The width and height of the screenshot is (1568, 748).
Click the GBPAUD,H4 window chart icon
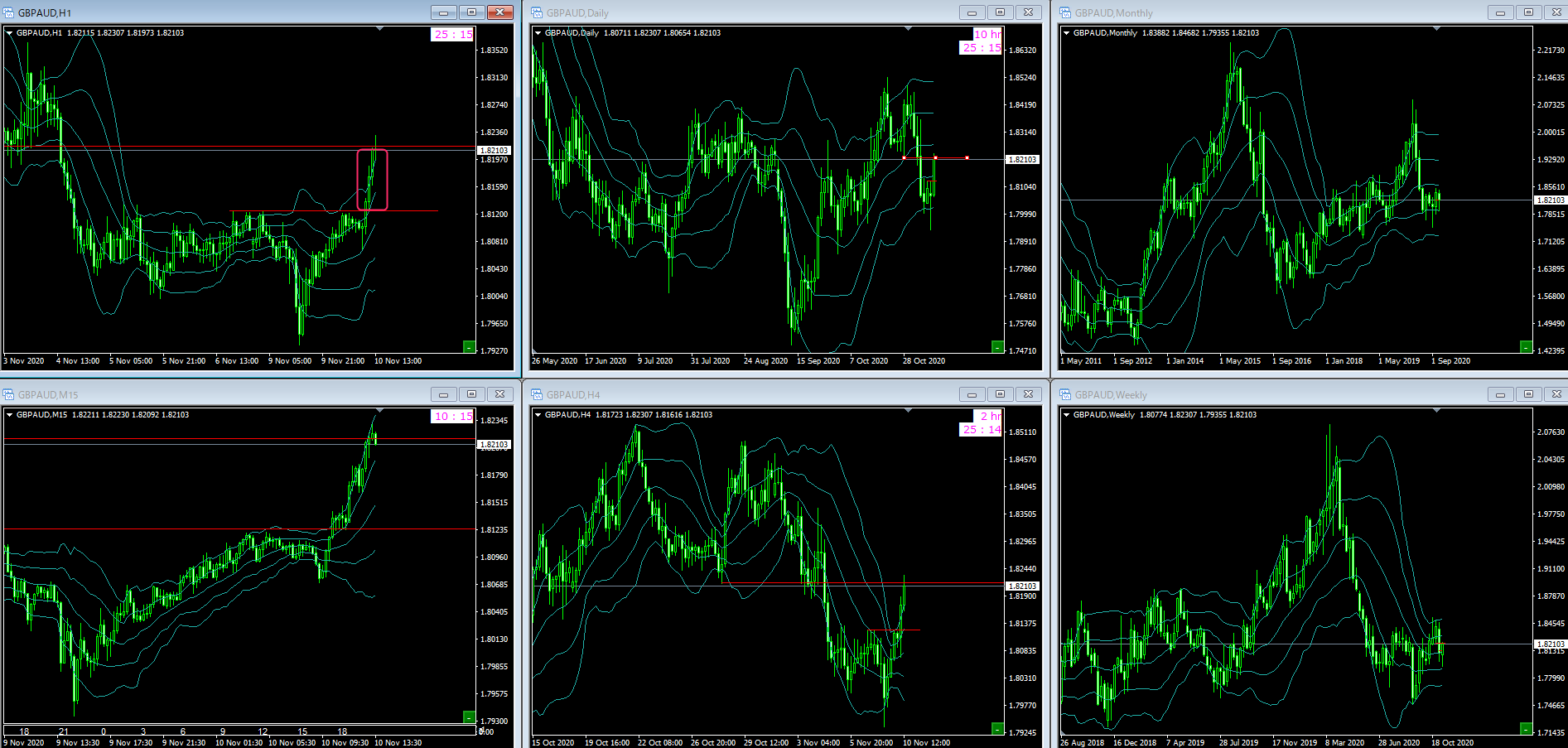point(537,394)
